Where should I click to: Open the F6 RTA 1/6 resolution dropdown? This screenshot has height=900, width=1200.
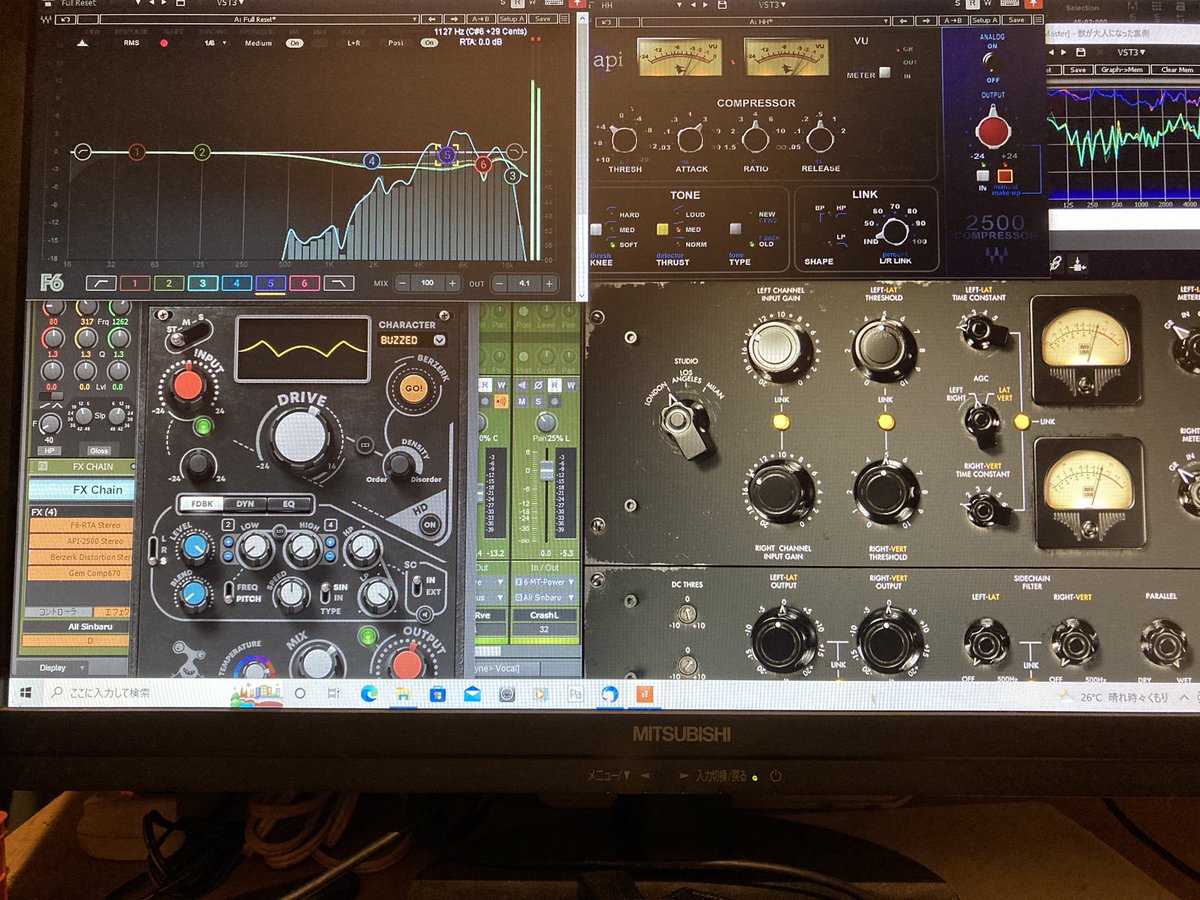pos(214,43)
